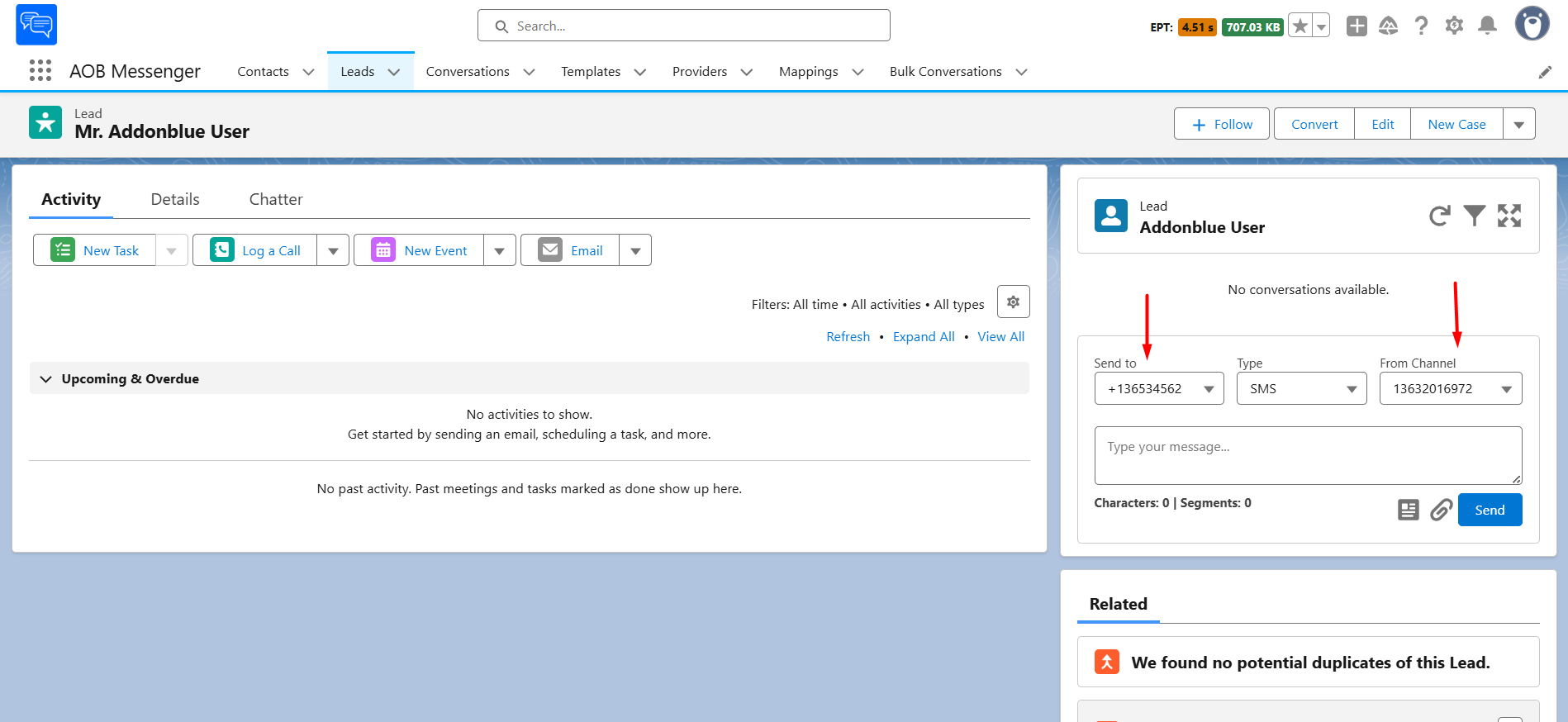This screenshot has height=722, width=1568.
Task: Click the Convert button
Action: 1314,124
